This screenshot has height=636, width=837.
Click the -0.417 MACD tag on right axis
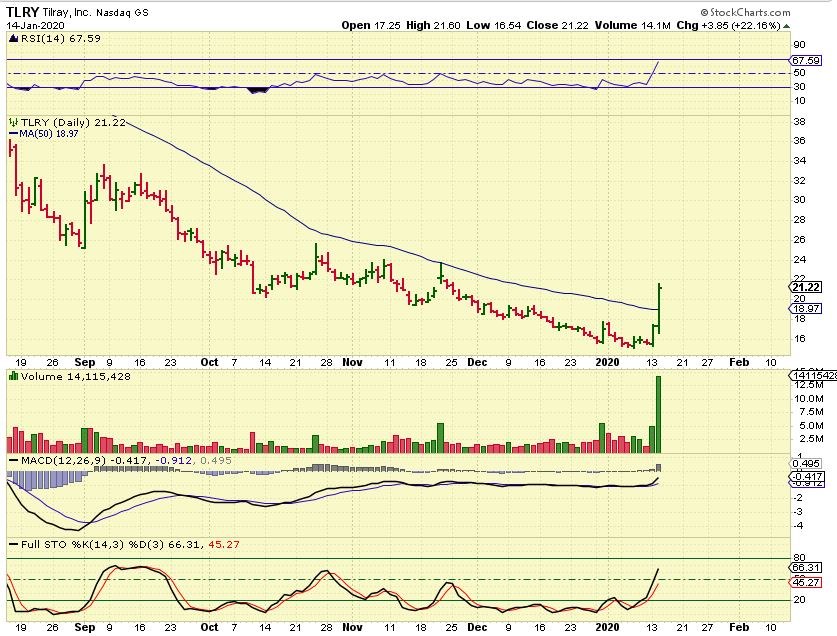click(807, 476)
